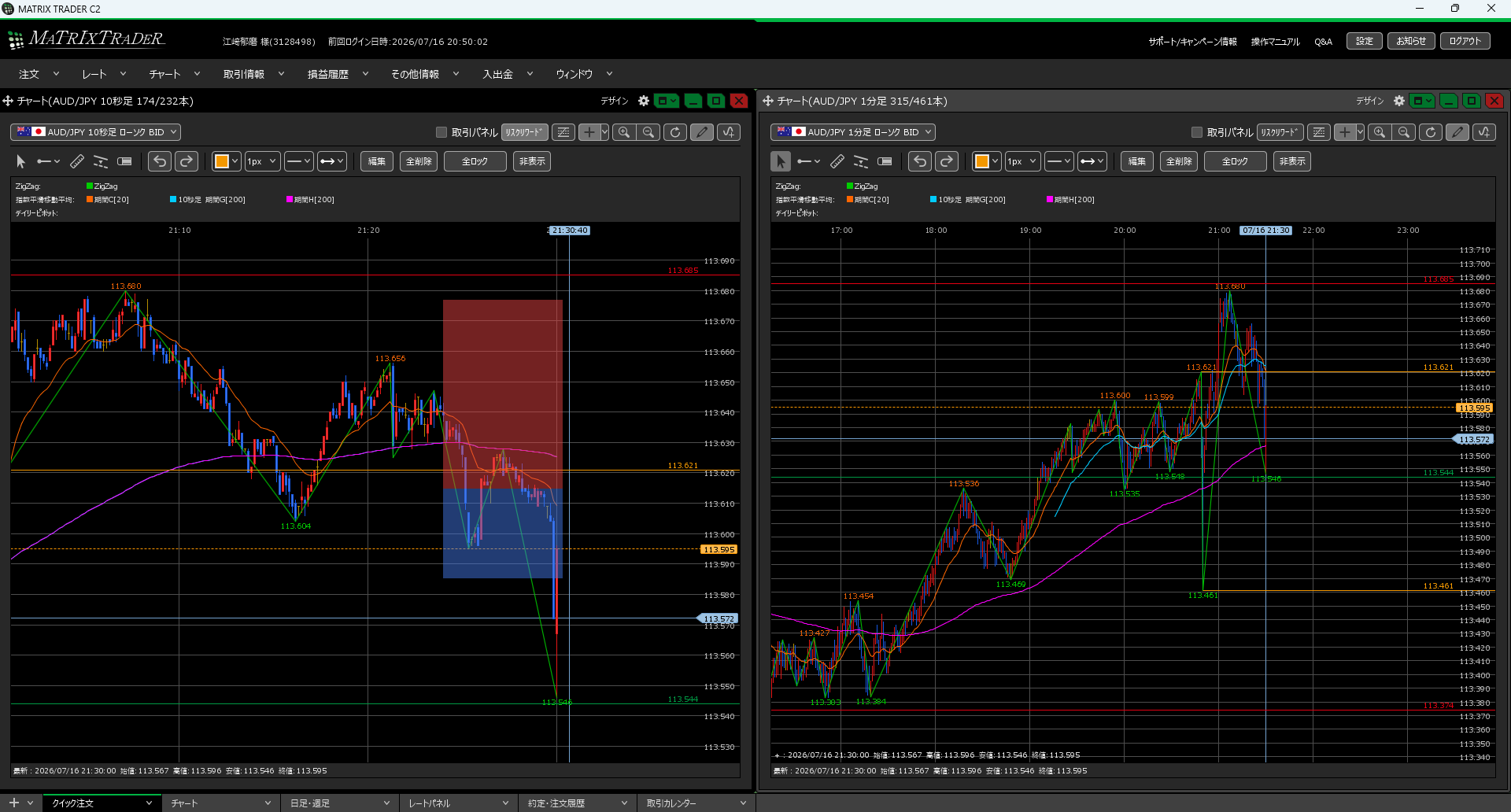Select the cursor tool in the 10秒足 chart
This screenshot has height=812, width=1511.
(x=21, y=161)
